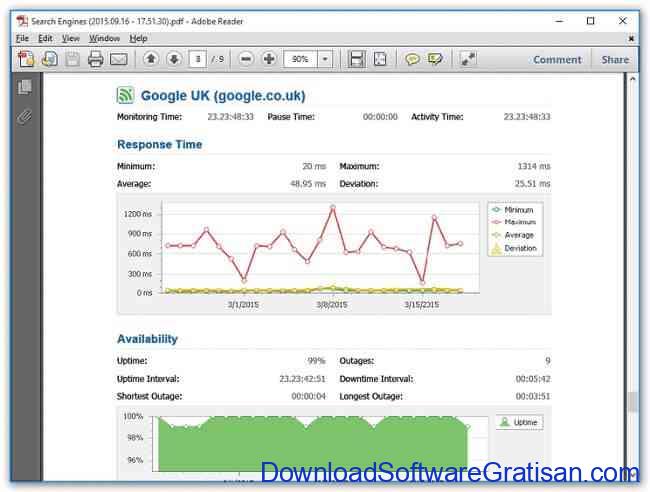Click the 99% uptime value
The image size is (650, 492).
point(316,361)
